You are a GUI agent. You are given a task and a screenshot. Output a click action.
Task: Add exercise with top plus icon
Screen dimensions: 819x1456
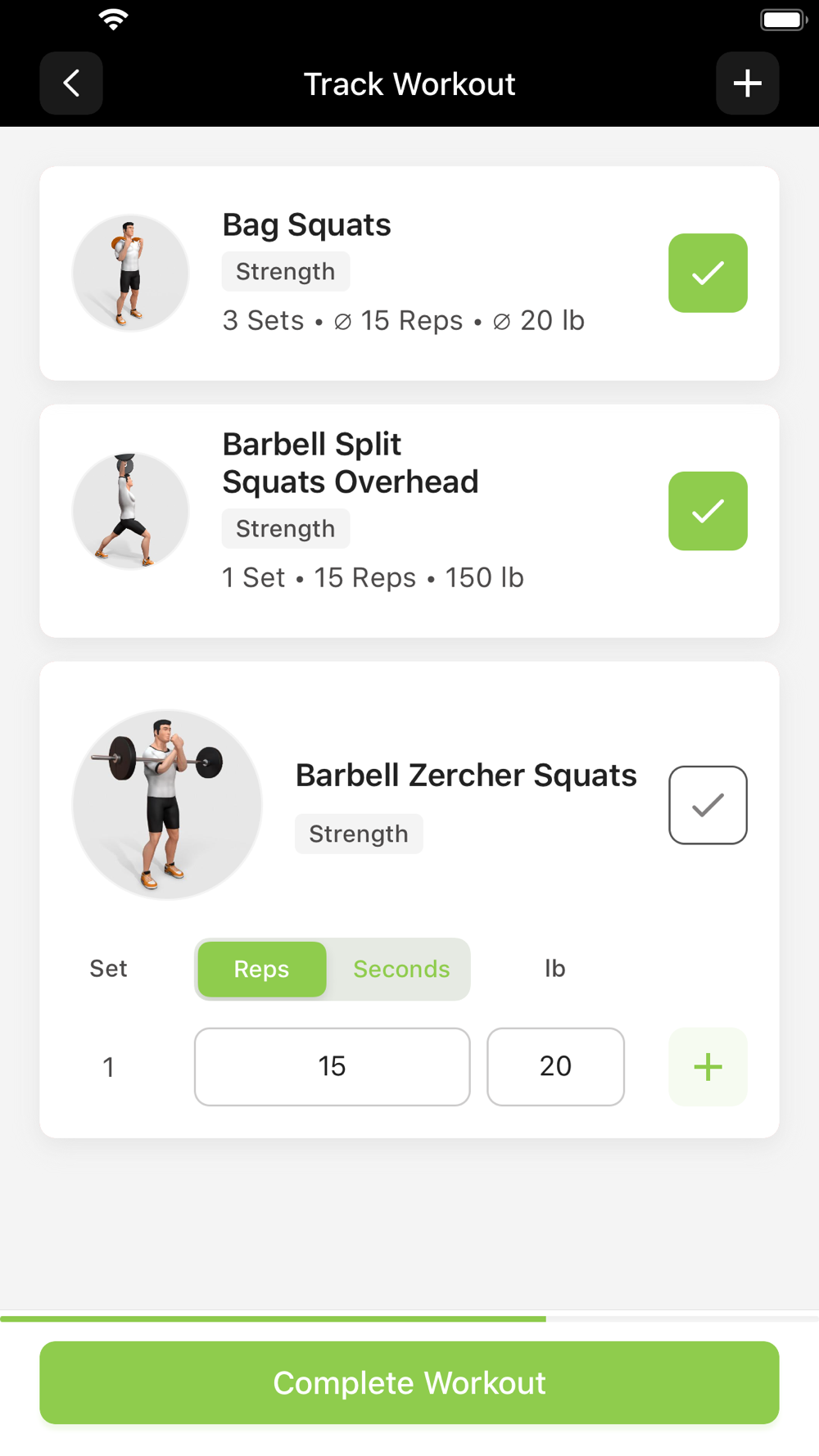pyautogui.click(x=747, y=84)
